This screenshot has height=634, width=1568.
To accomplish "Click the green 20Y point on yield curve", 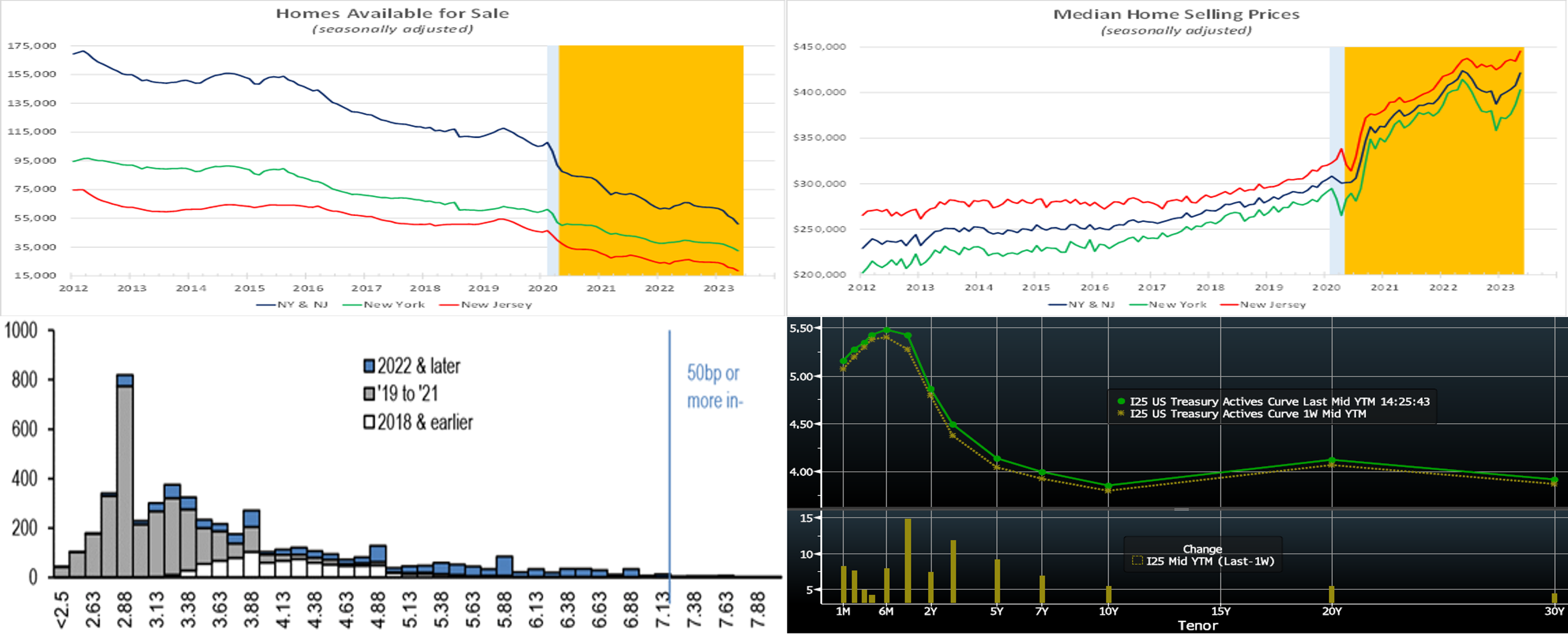I will (1332, 461).
